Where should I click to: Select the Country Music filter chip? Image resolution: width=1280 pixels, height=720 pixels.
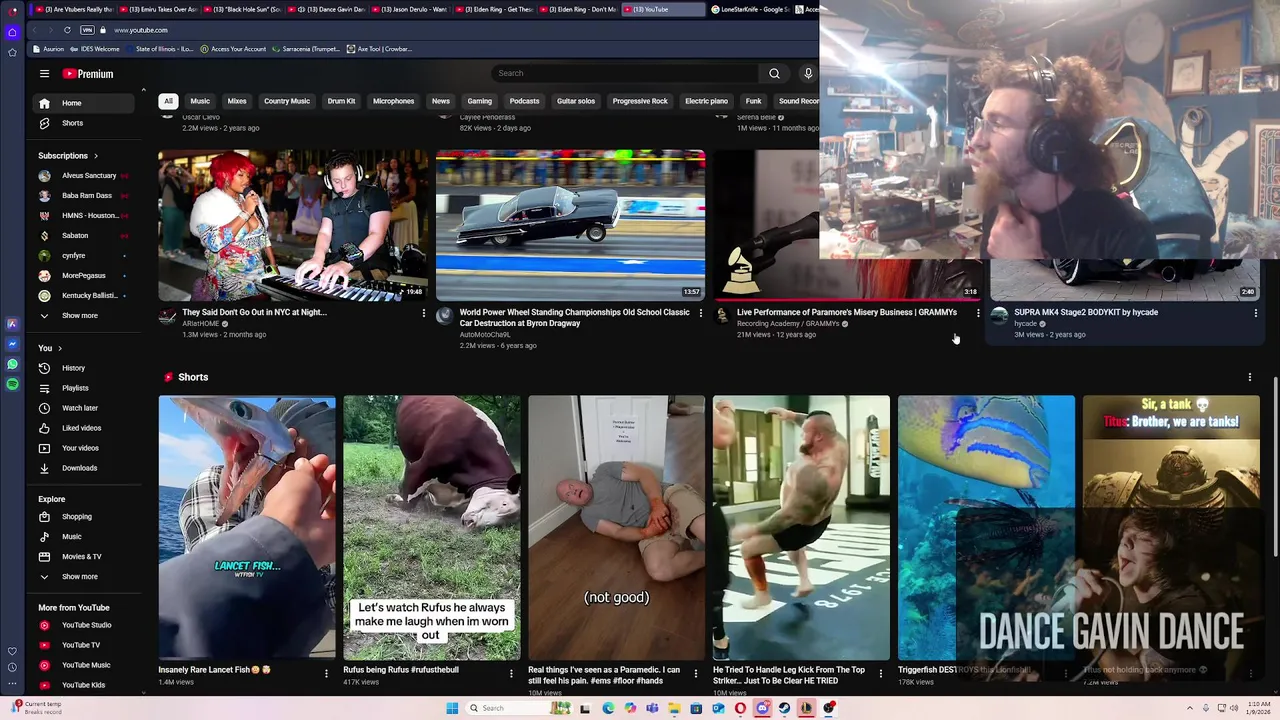coord(287,101)
